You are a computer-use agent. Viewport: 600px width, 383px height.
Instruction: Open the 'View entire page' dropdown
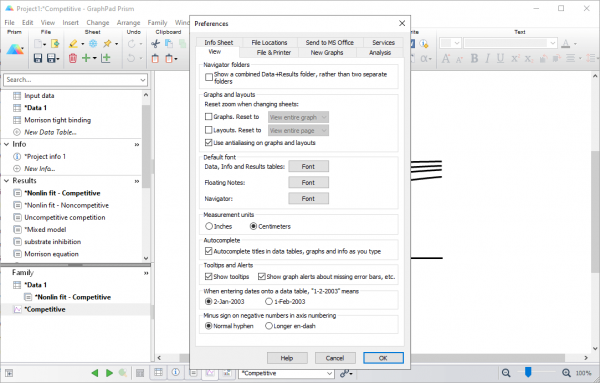tap(298, 130)
